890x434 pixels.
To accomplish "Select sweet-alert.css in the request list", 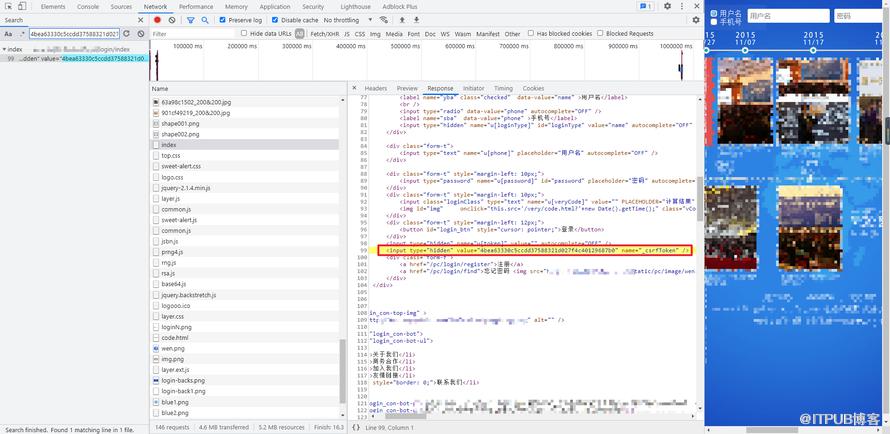I will tap(245, 166).
